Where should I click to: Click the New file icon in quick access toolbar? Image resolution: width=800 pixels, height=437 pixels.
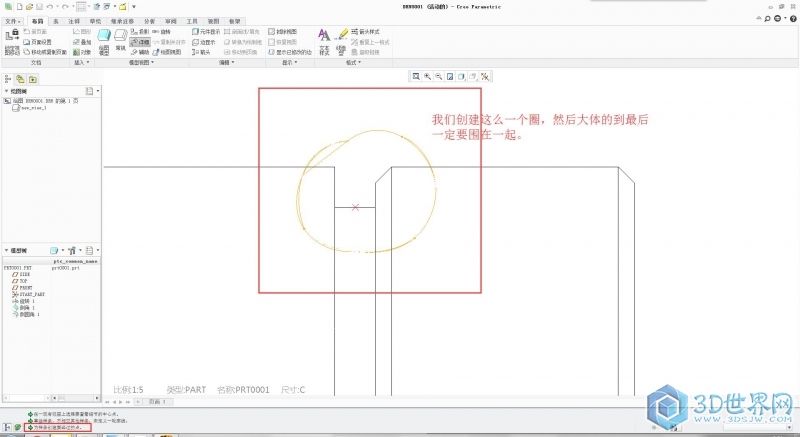click(x=19, y=7)
